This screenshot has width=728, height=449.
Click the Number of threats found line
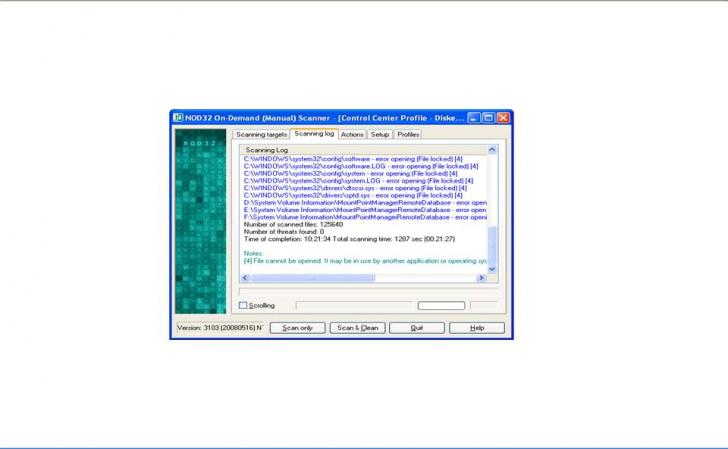[284, 232]
